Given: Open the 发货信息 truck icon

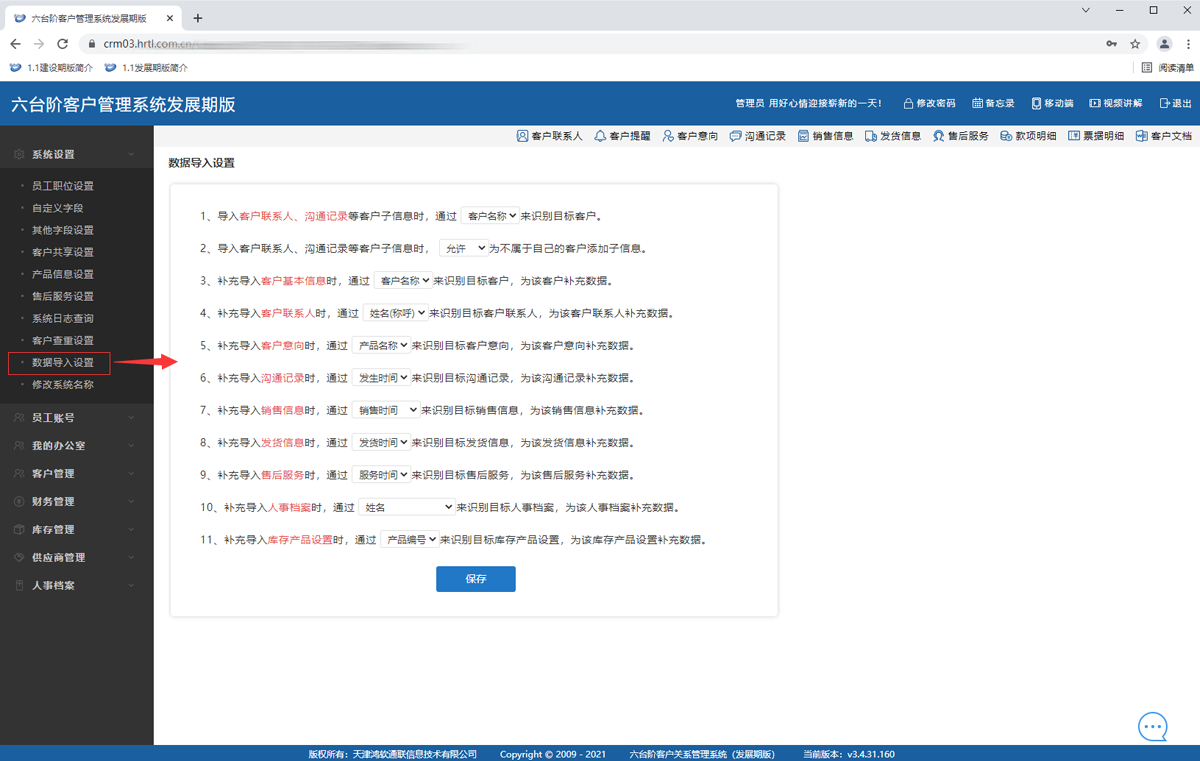Looking at the screenshot, I should (871, 136).
